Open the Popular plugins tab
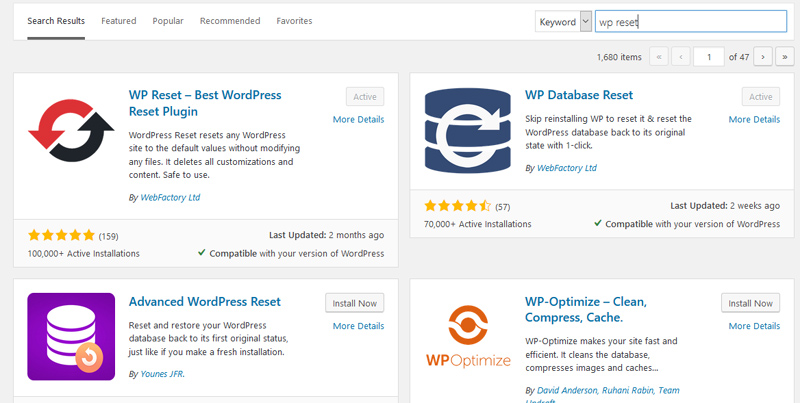800x403 pixels. pos(168,21)
